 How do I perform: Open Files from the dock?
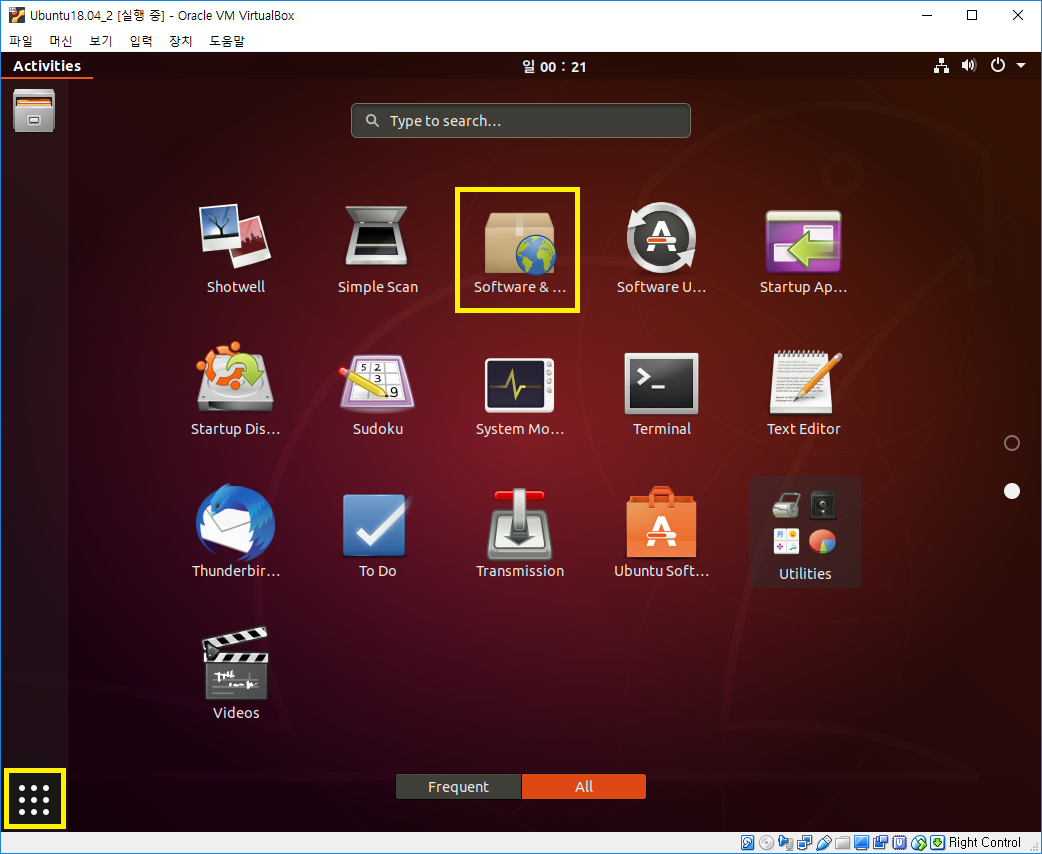pos(34,110)
